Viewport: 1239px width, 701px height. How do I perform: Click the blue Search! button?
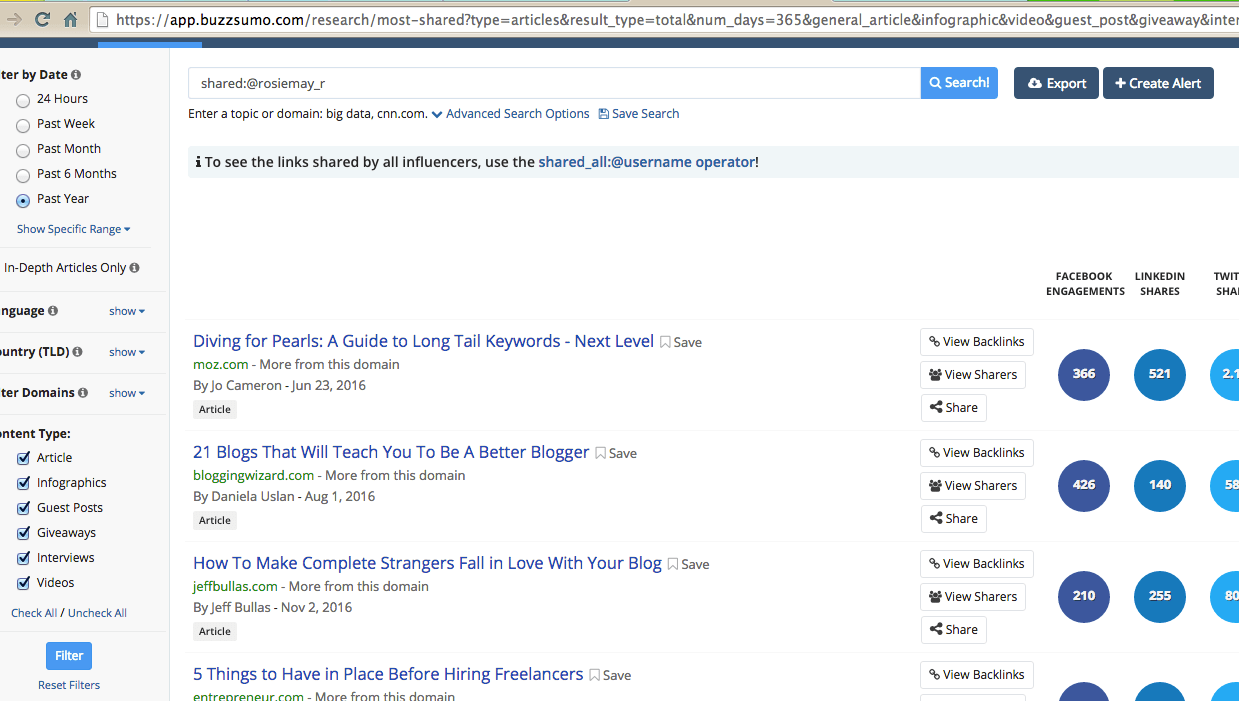(x=959, y=83)
